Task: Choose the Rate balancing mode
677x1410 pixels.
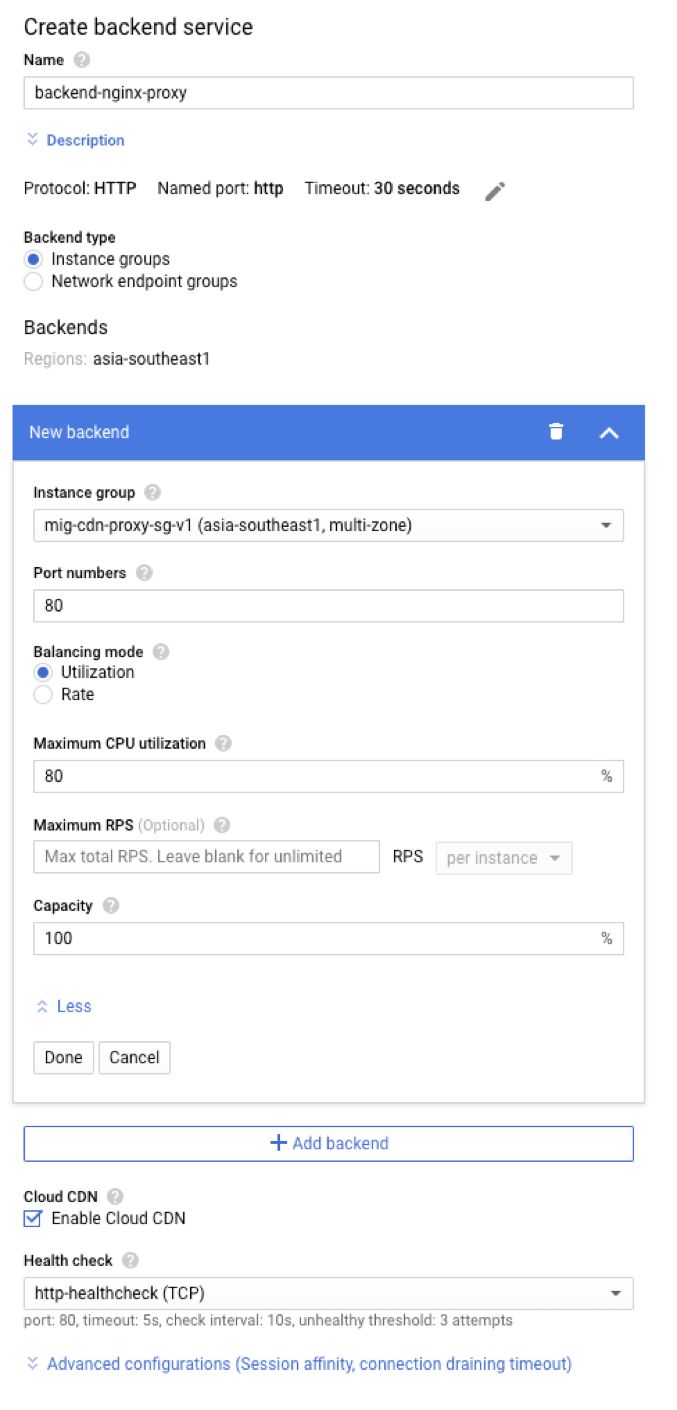Action: point(43,695)
